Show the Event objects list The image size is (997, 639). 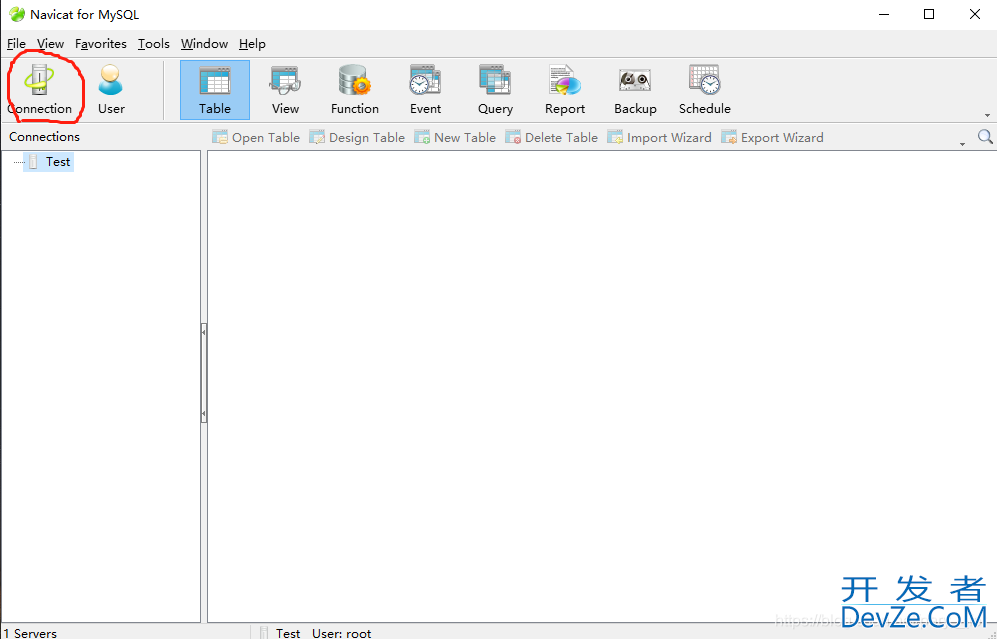point(425,90)
